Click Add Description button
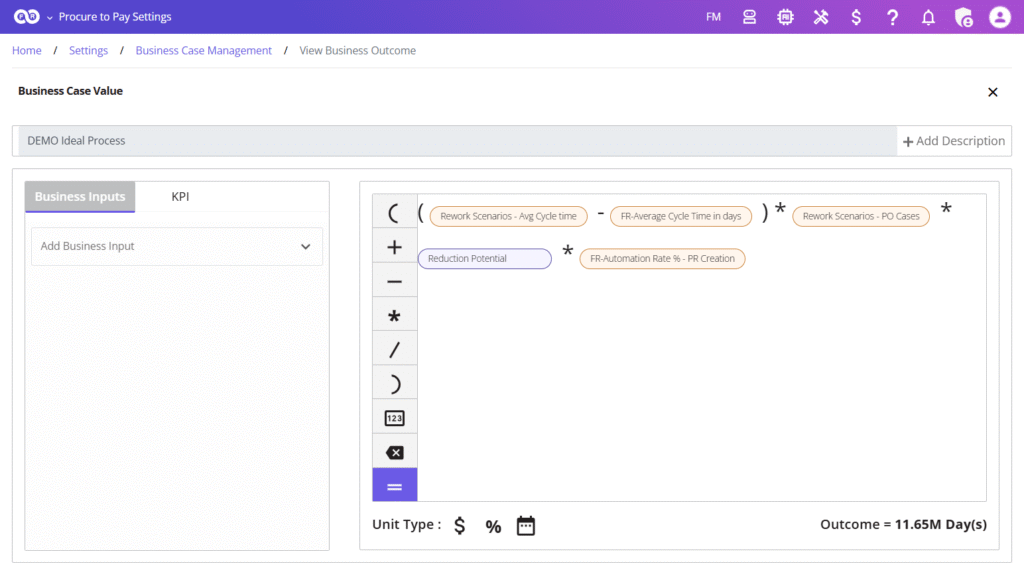The width and height of the screenshot is (1024, 582). point(953,141)
